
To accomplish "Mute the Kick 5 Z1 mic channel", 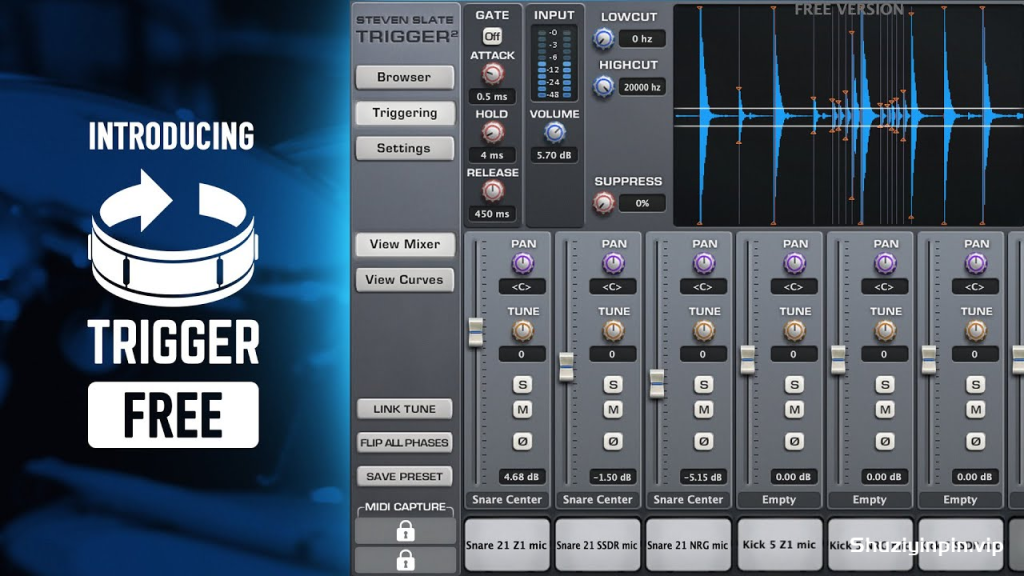I will click(x=794, y=410).
